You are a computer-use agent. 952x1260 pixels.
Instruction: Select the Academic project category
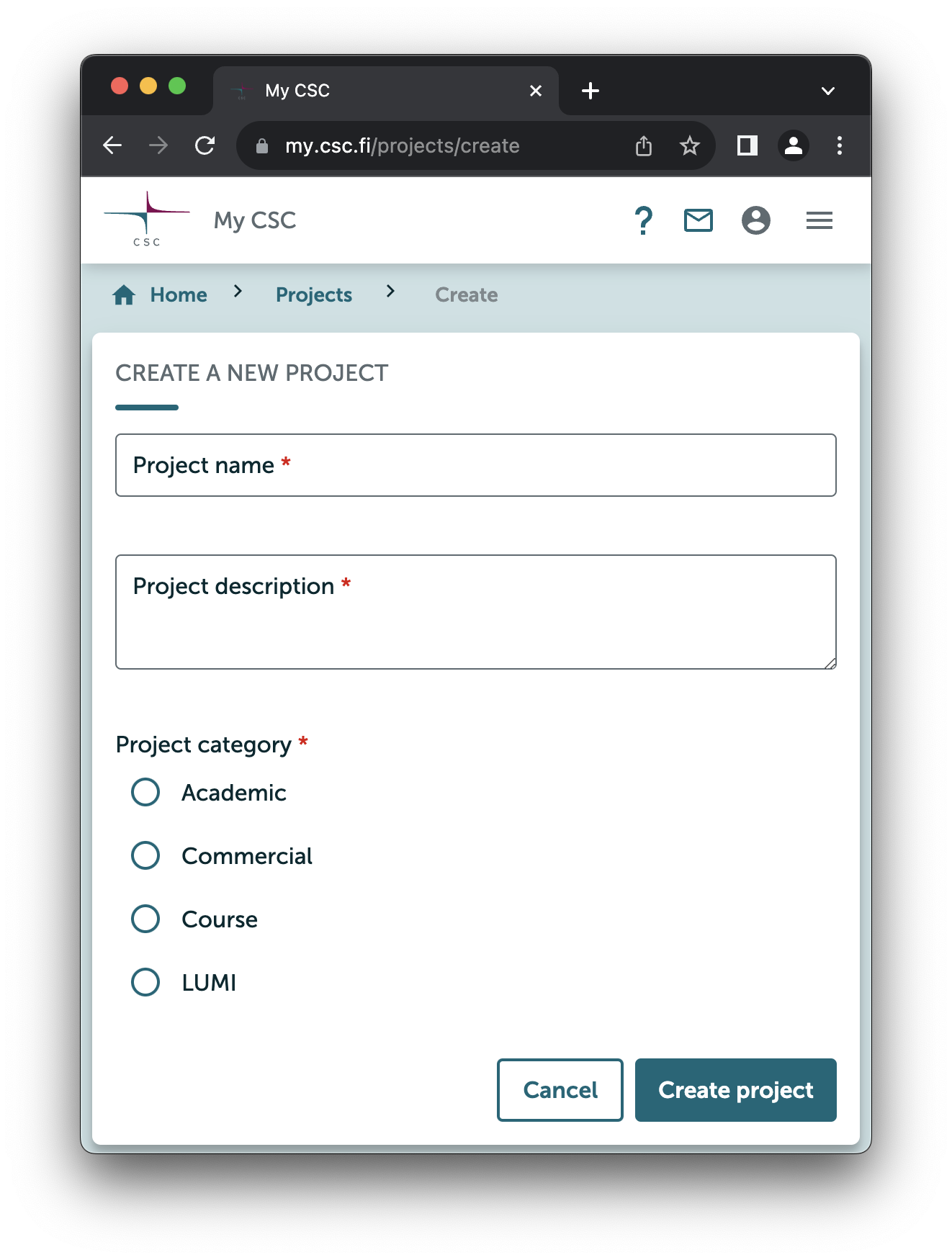(145, 791)
